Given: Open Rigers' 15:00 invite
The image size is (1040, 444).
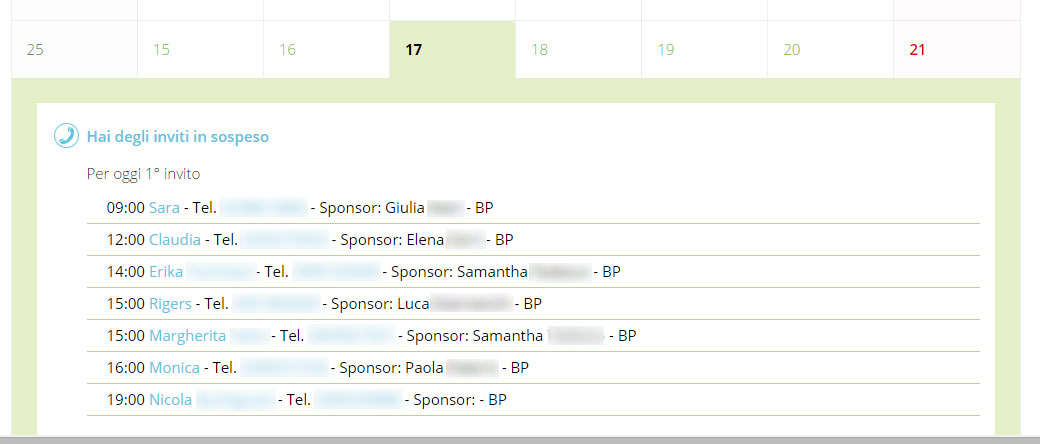Looking at the screenshot, I should pyautogui.click(x=170, y=303).
